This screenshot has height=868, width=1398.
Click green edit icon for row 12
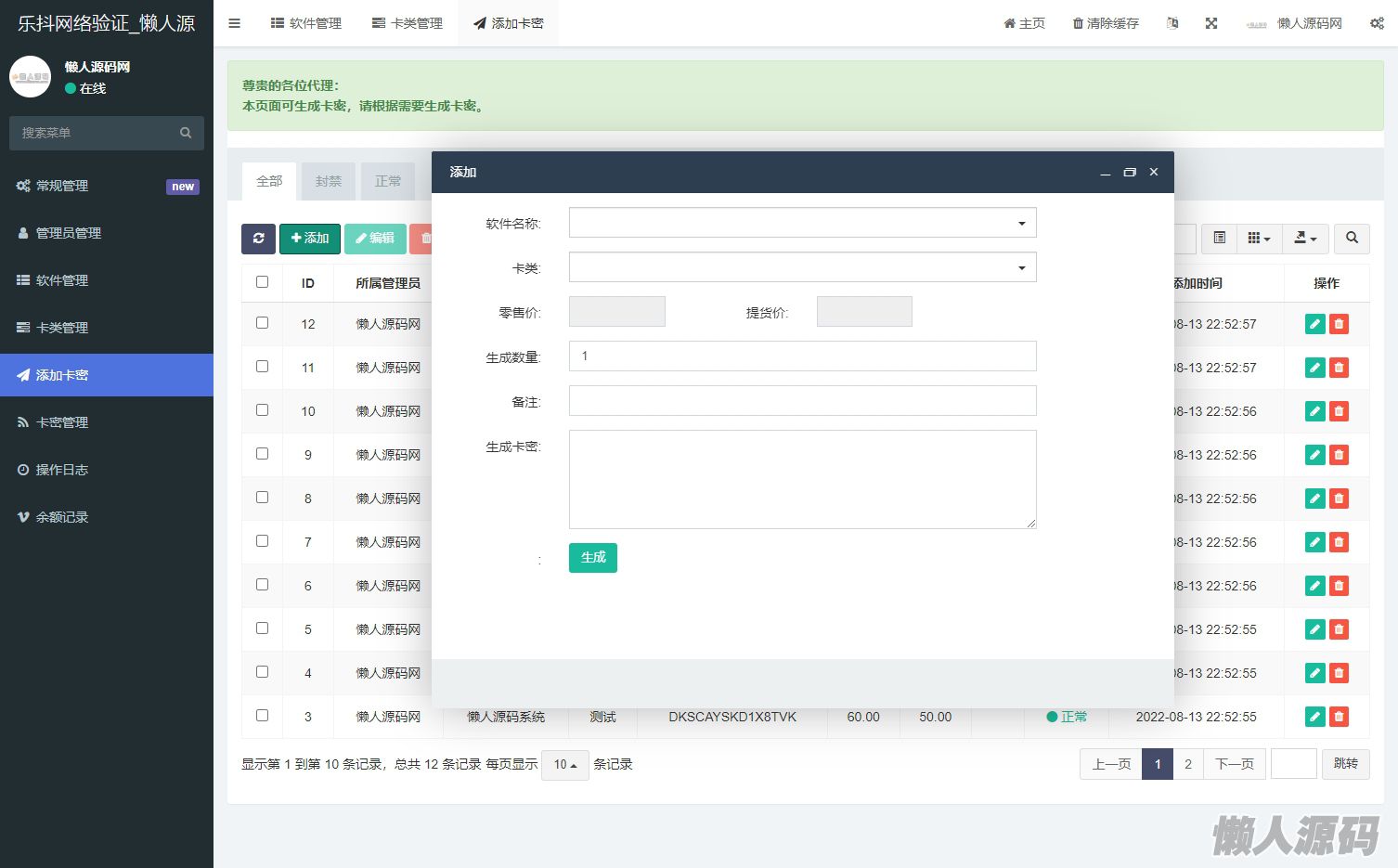1314,324
